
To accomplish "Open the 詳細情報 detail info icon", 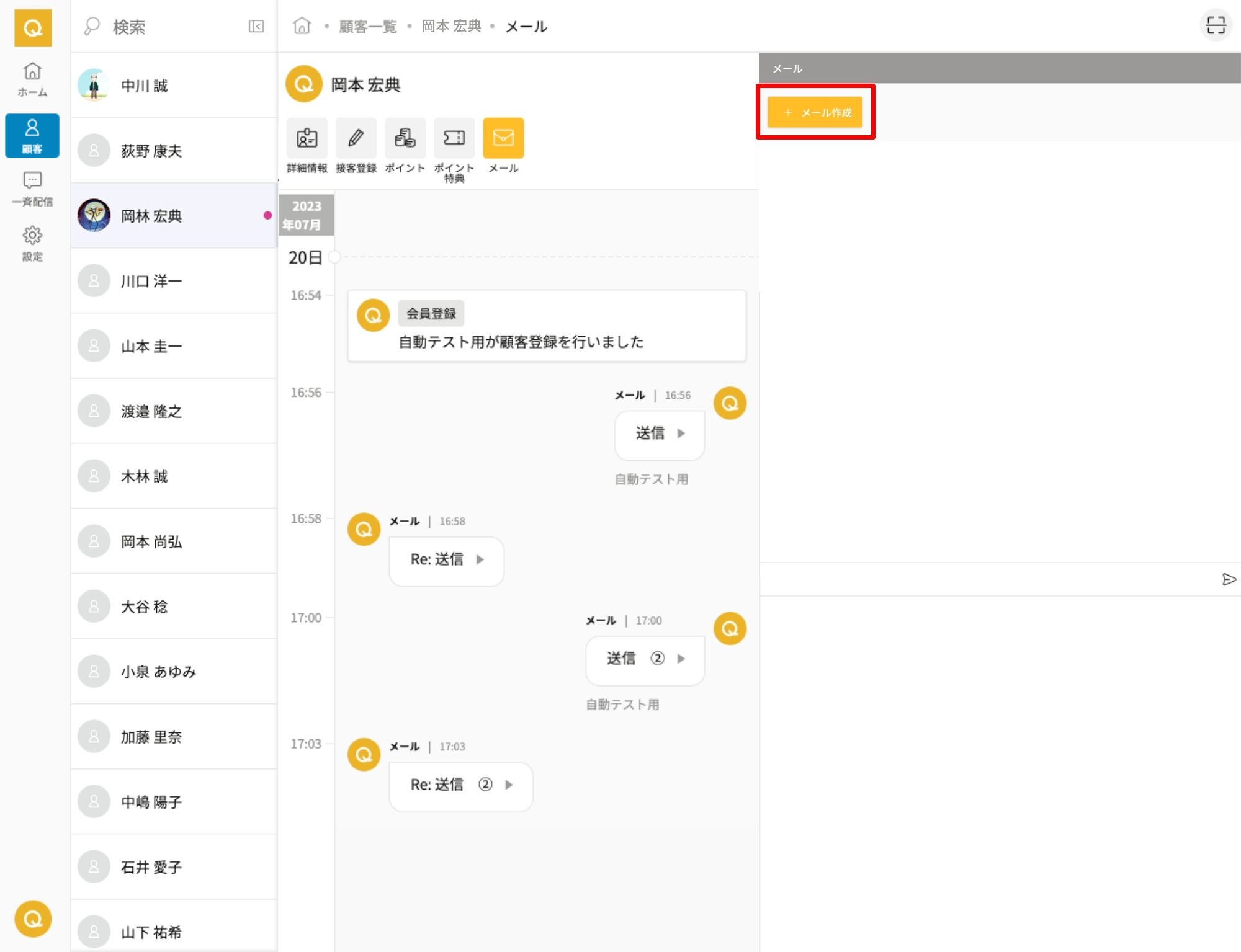I will [307, 138].
